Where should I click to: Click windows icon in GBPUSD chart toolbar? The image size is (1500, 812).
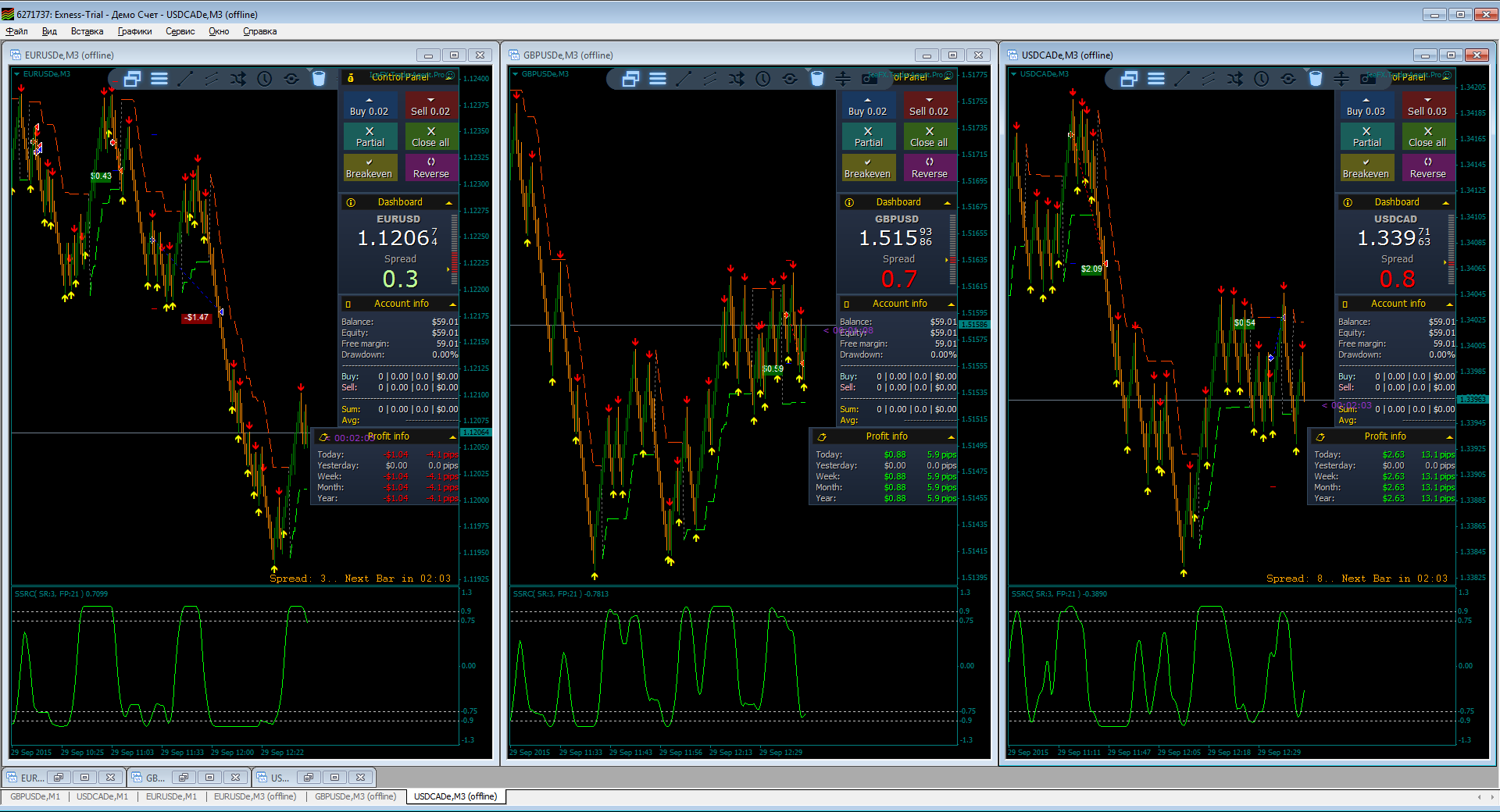631,79
